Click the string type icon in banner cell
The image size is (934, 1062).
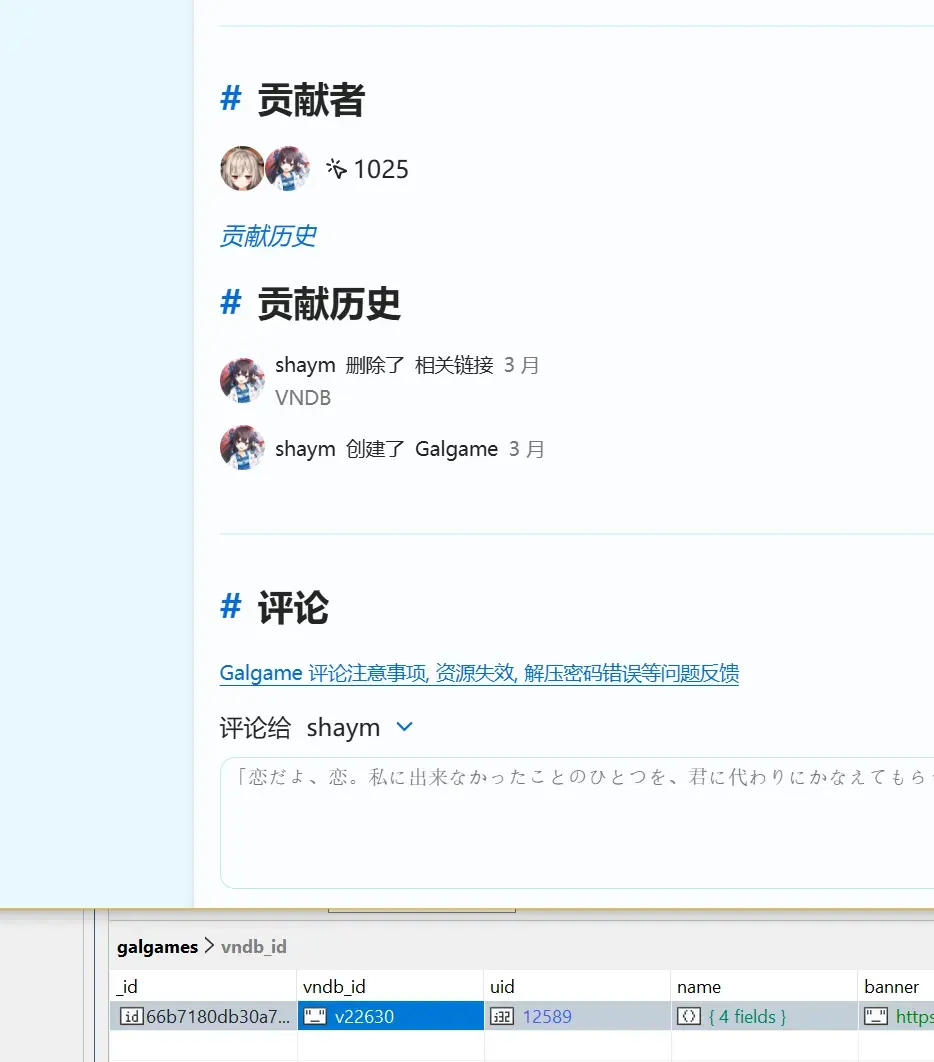coord(876,1017)
